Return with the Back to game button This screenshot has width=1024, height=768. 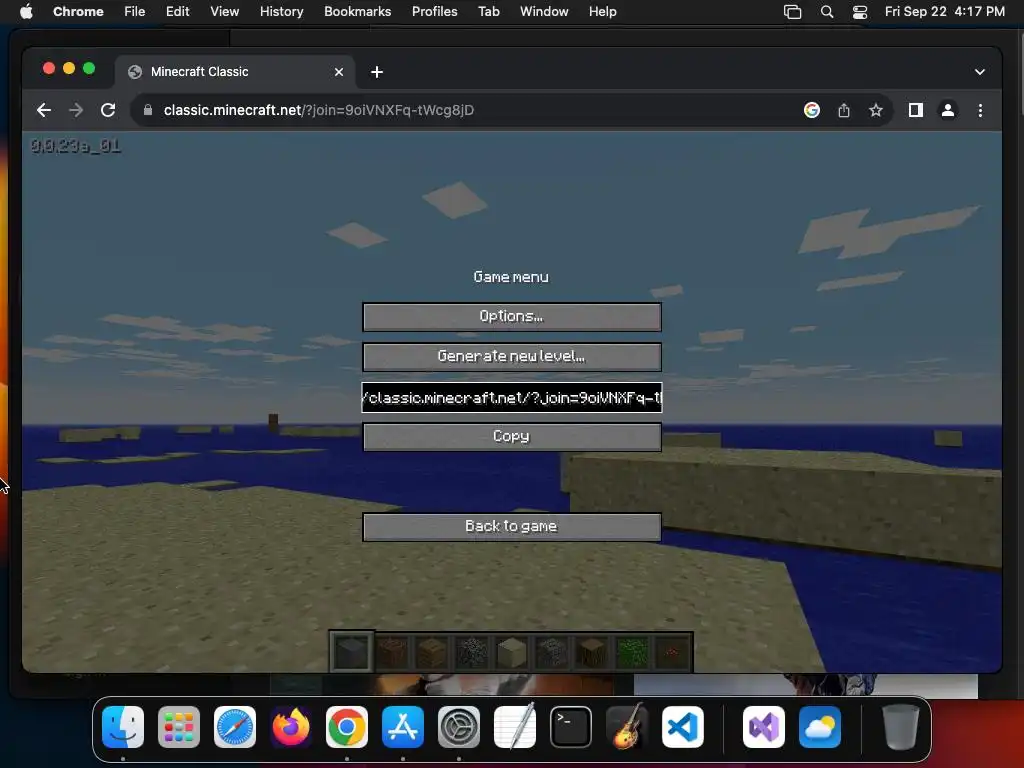512,527
